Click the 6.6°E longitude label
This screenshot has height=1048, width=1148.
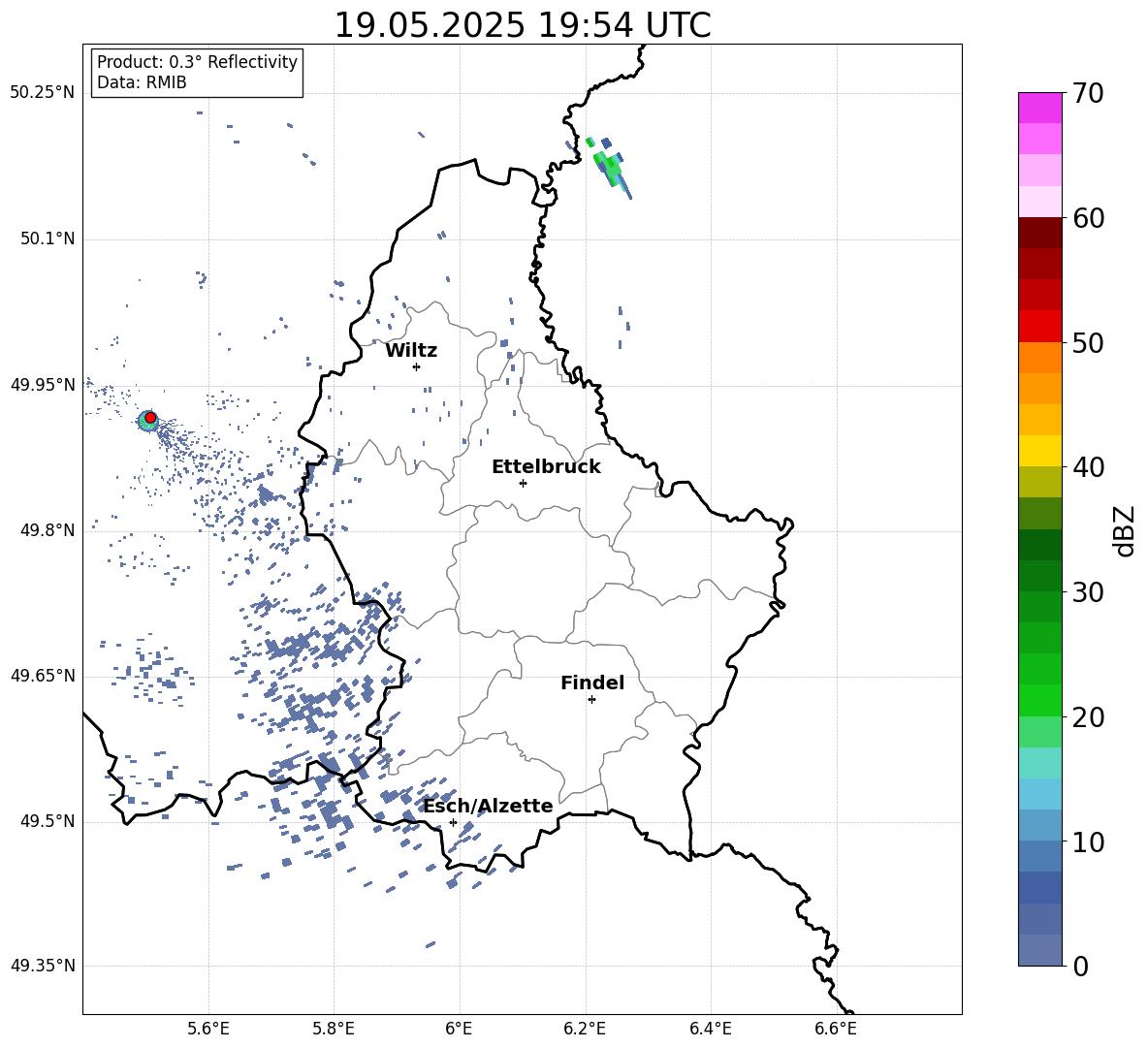tap(836, 1029)
